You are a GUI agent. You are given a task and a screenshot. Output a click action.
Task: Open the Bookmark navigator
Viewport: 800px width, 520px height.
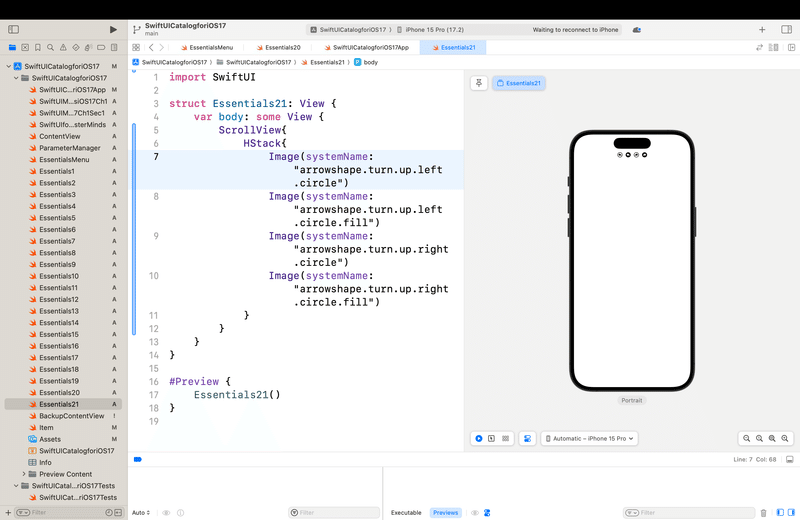(x=38, y=47)
